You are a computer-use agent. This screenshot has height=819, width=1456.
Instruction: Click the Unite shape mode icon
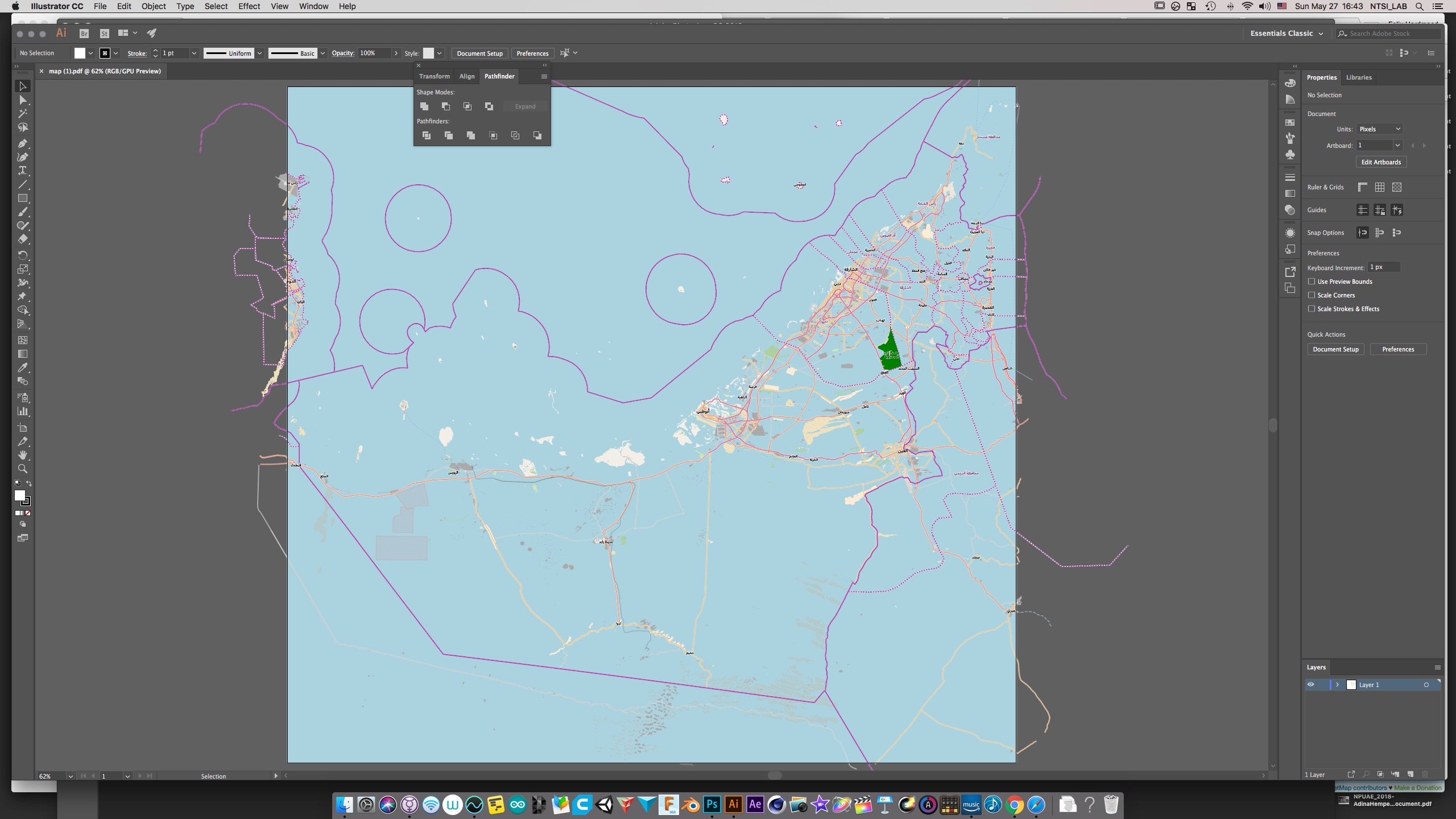tap(424, 106)
